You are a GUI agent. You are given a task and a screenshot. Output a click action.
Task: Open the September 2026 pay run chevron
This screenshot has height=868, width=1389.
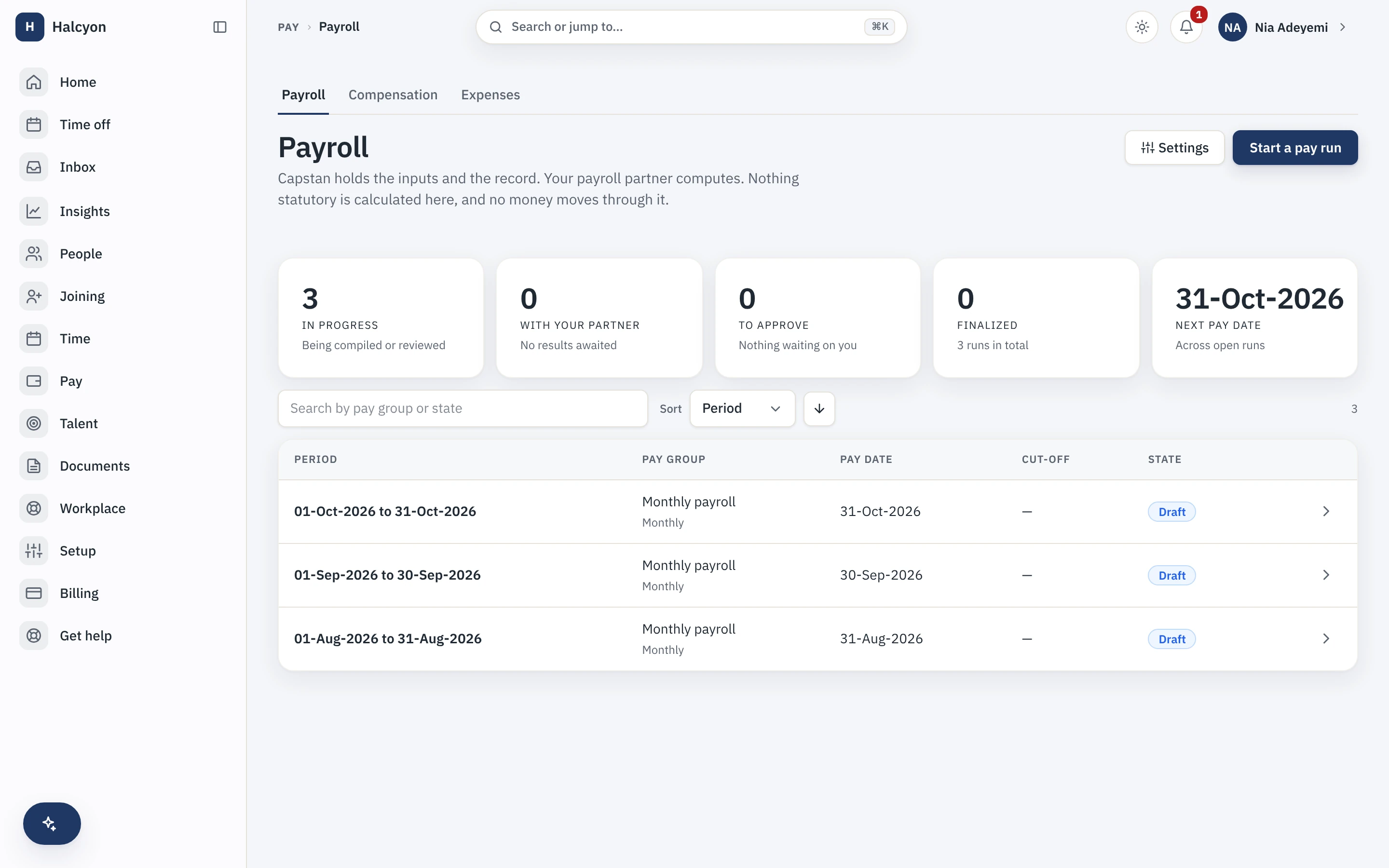click(x=1326, y=575)
